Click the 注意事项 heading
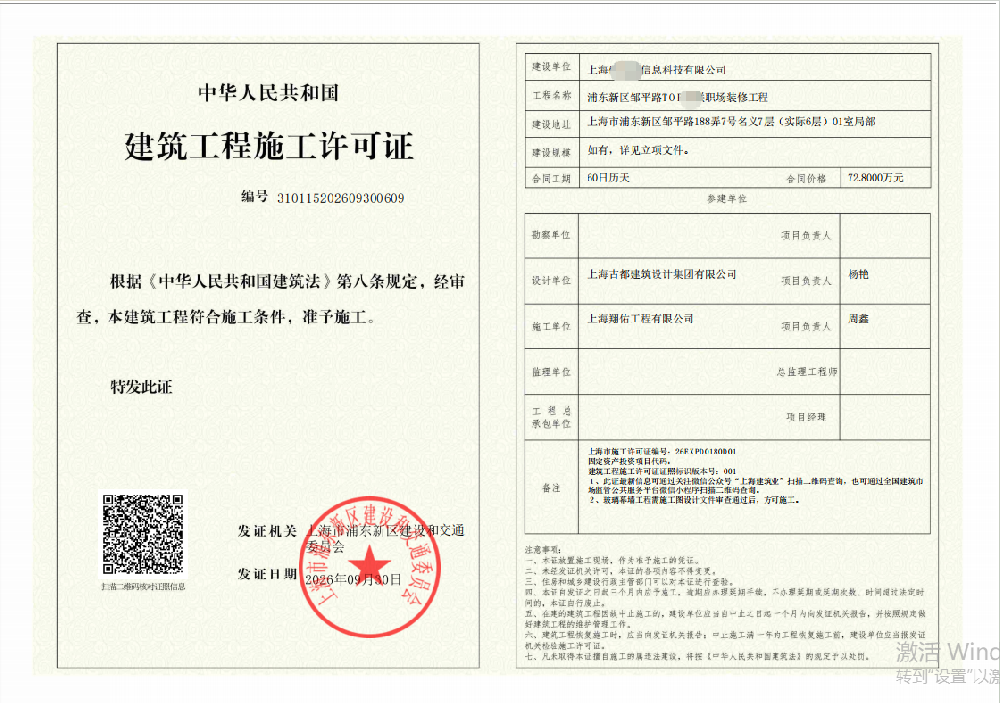 click(543, 549)
